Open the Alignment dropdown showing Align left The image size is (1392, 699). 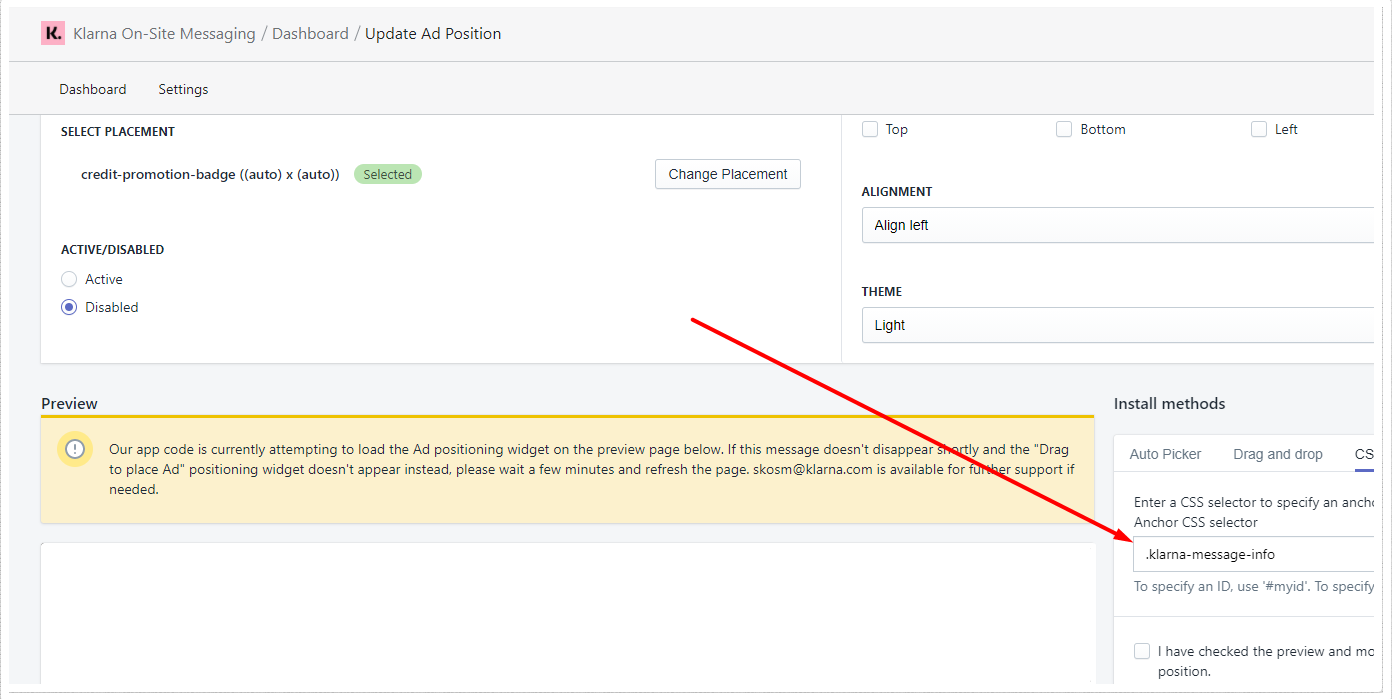pos(1118,225)
